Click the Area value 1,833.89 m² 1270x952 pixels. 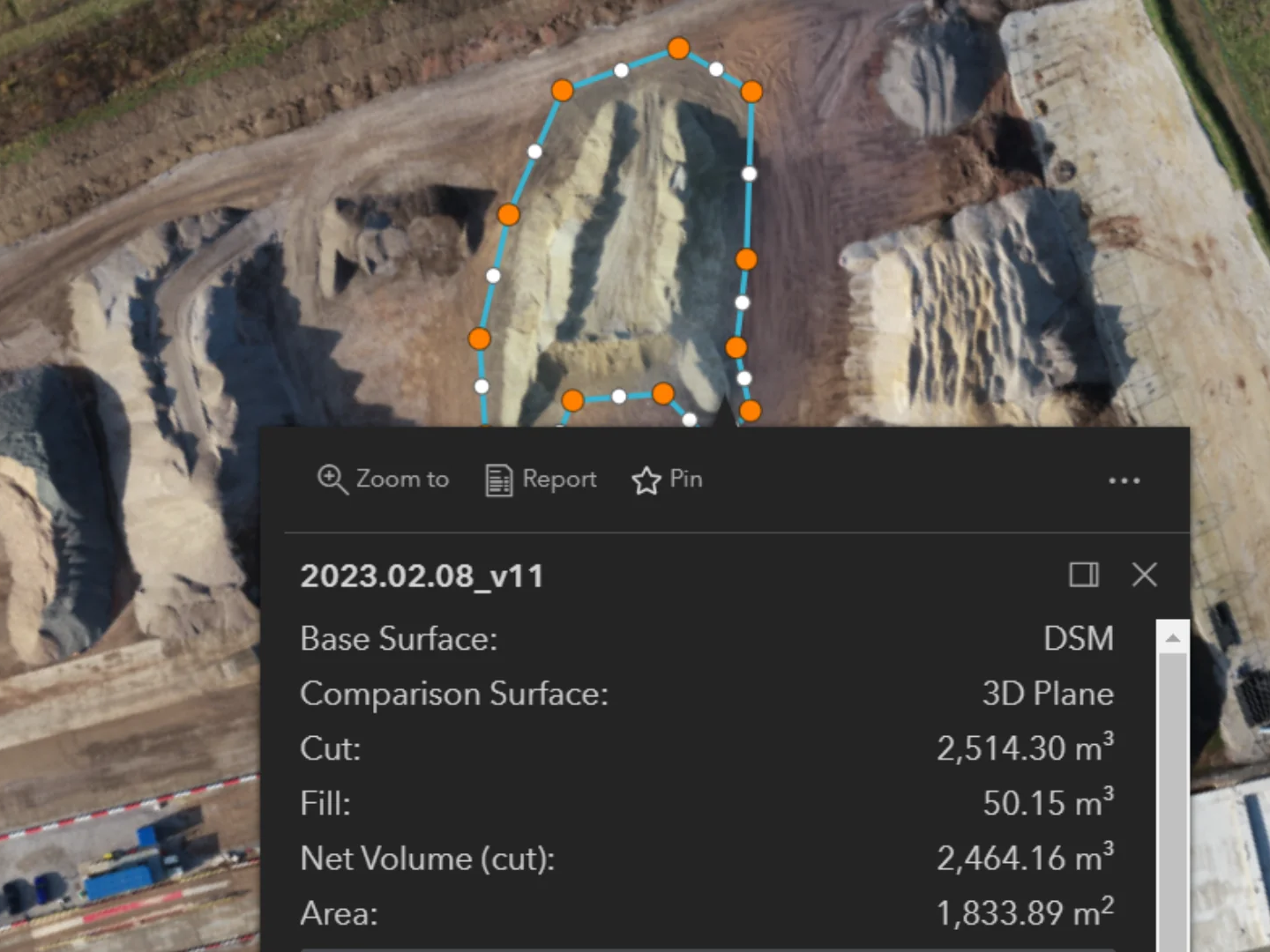tap(1025, 912)
